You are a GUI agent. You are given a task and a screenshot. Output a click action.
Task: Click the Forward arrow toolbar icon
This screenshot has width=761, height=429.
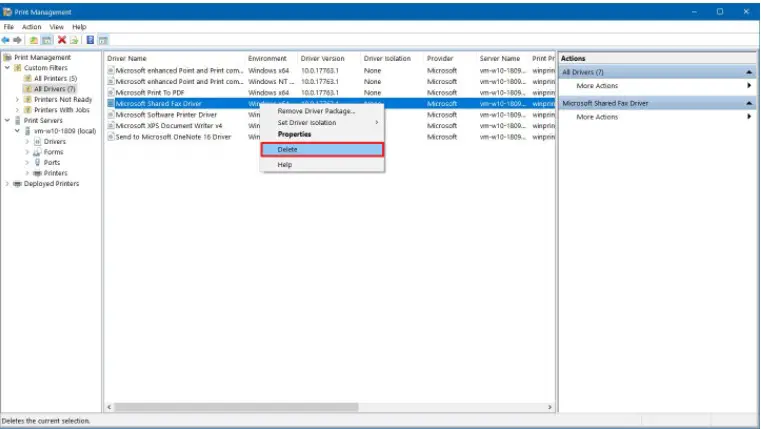coord(17,40)
